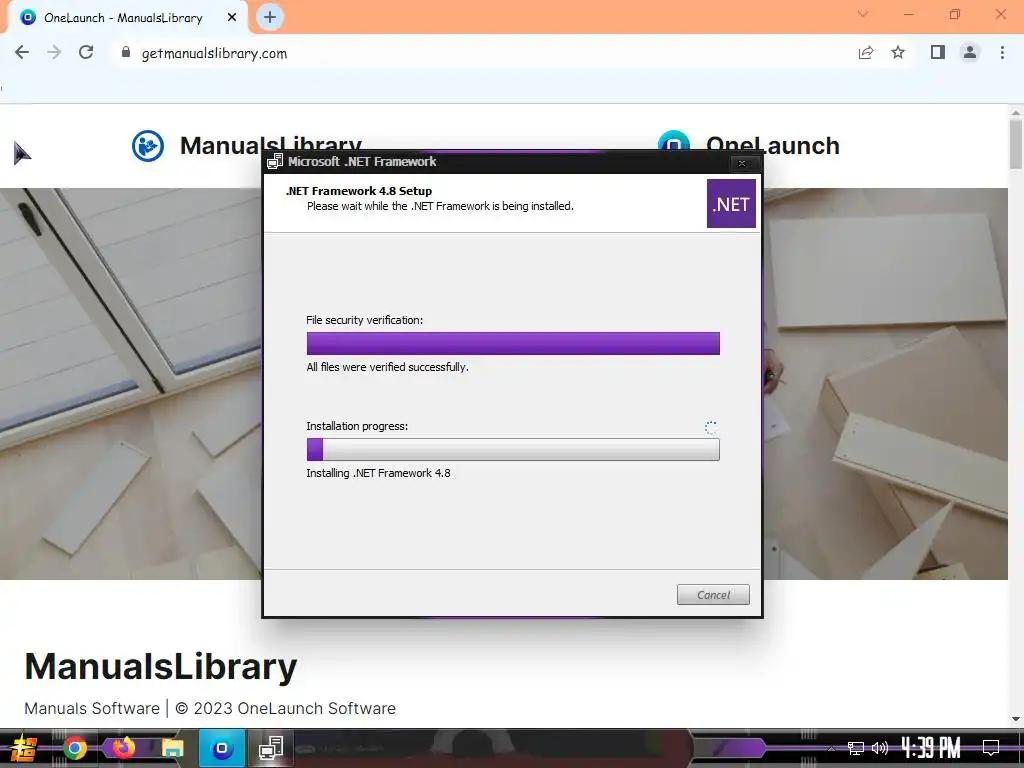The height and width of the screenshot is (768, 1024).
Task: Cancel the .NET Framework installation
Action: (x=713, y=594)
